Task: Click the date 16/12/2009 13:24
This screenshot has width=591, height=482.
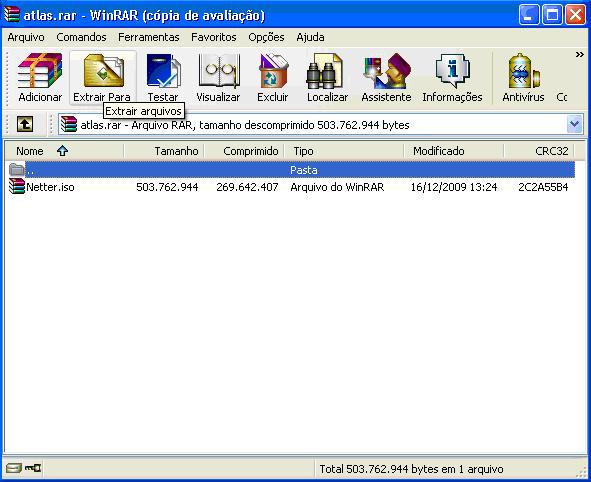Action: tap(454, 187)
